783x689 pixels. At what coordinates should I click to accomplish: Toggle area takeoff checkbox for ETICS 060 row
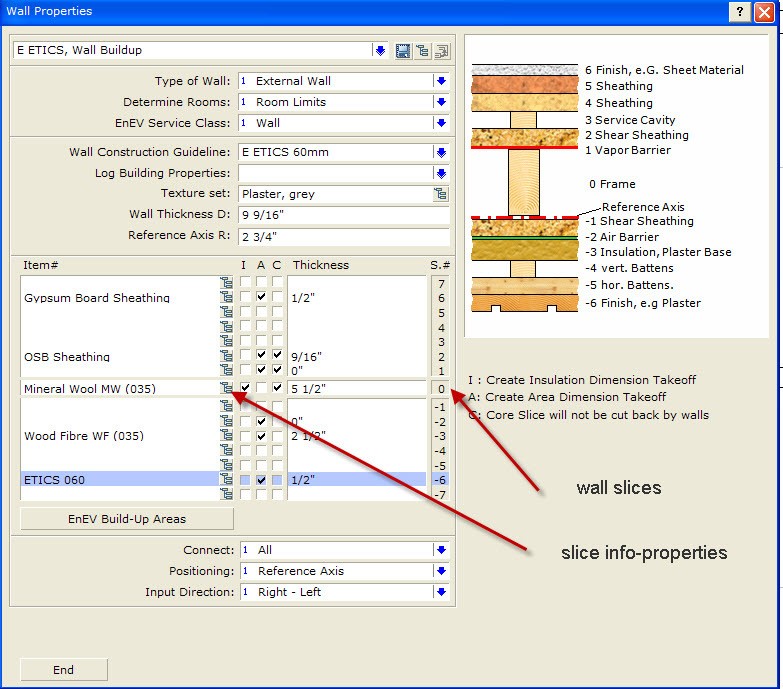261,480
